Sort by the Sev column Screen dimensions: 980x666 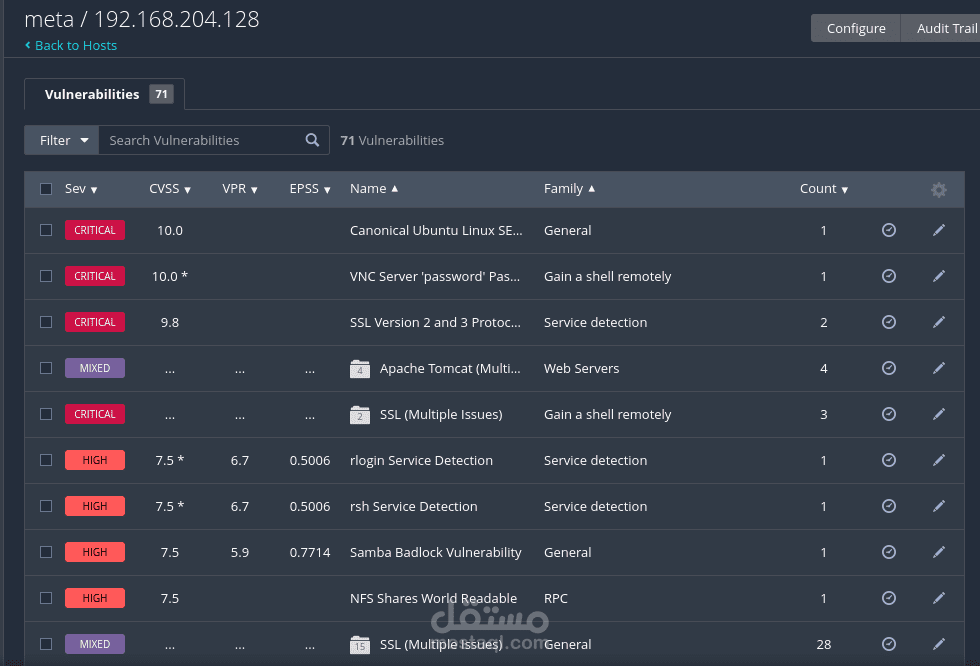point(81,189)
